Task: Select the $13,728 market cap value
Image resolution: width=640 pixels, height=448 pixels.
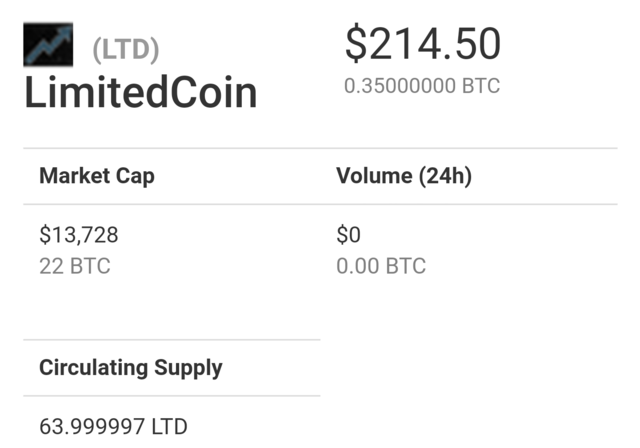Action: (x=79, y=235)
